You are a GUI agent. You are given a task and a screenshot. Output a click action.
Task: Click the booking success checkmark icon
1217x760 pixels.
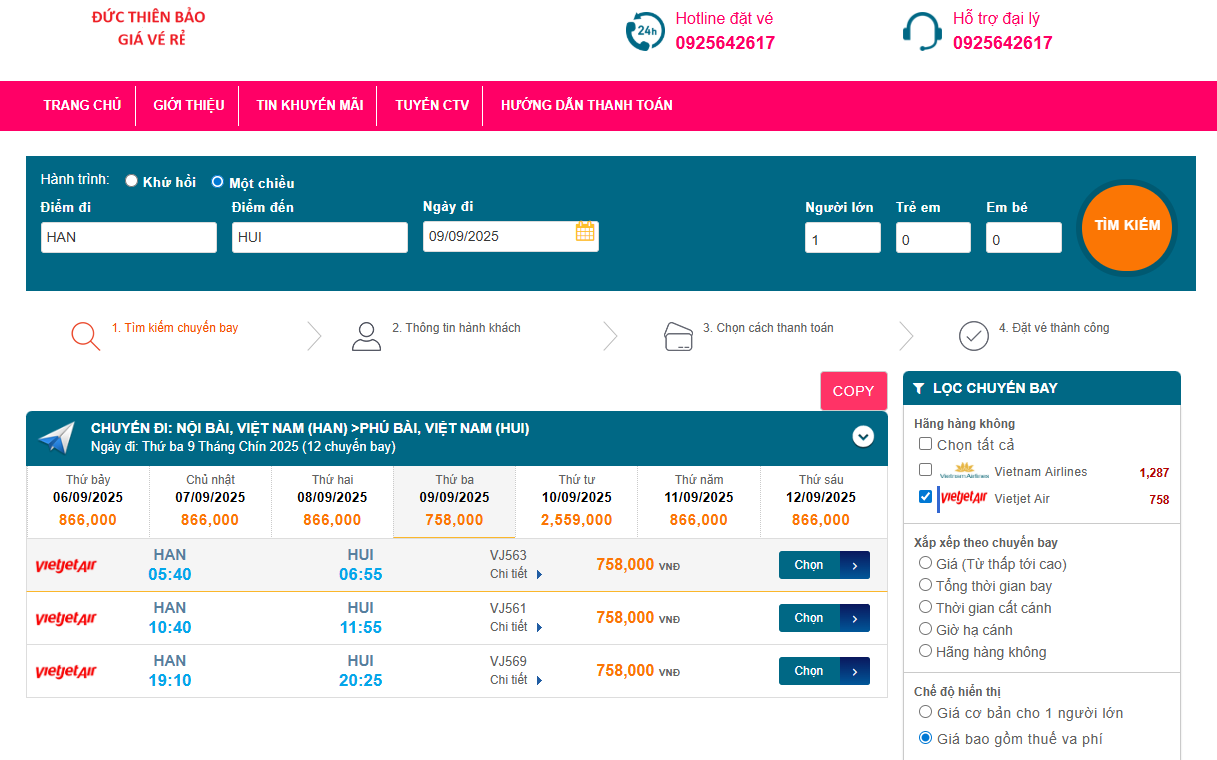pos(973,336)
